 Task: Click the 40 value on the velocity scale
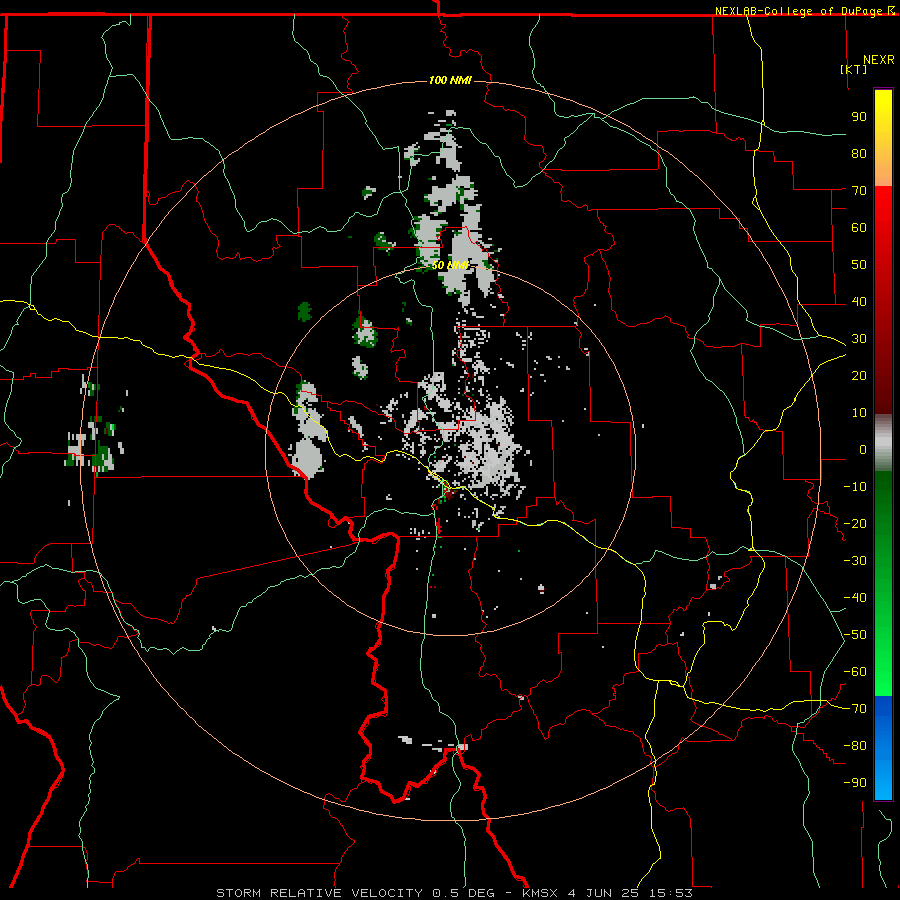tap(859, 302)
